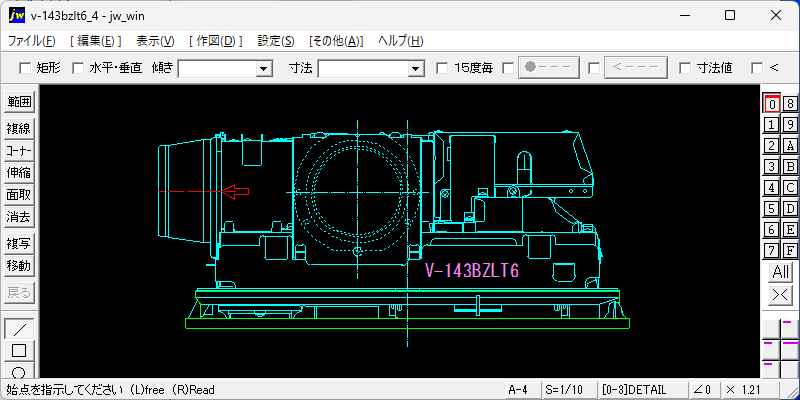This screenshot has height=400, width=800.
Task: Open the その他(A) menu
Action: pos(336,41)
